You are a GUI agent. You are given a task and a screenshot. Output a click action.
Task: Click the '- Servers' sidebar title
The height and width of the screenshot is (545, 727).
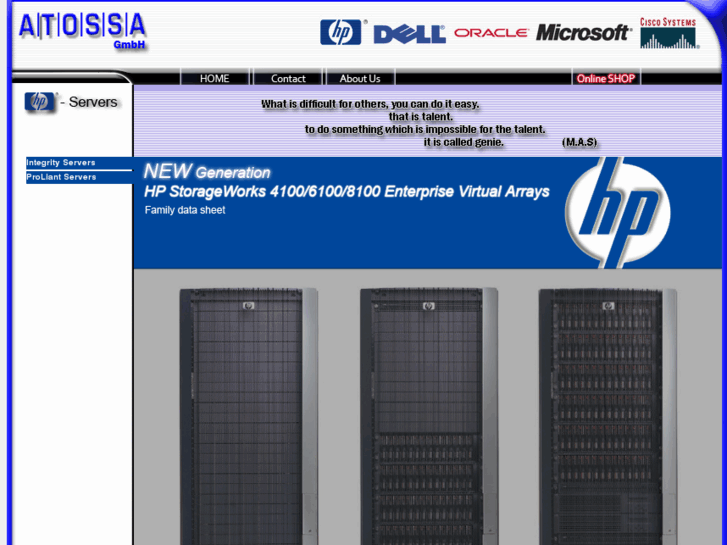point(89,102)
